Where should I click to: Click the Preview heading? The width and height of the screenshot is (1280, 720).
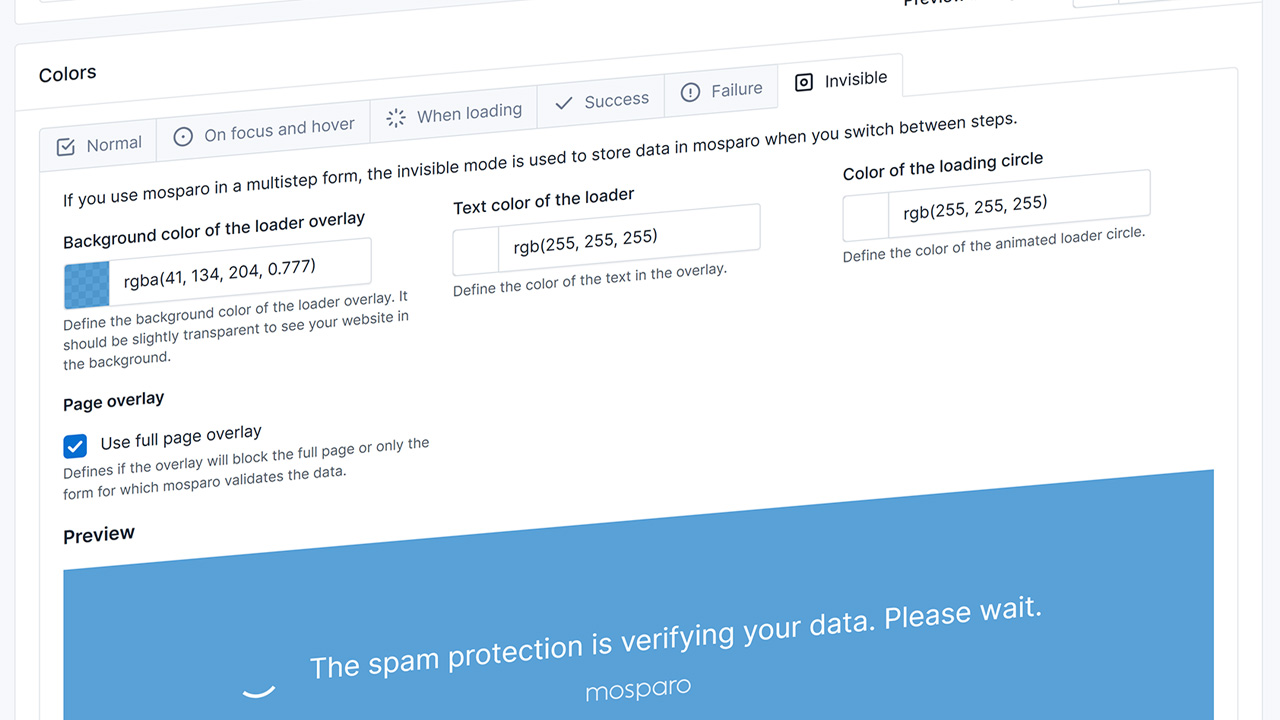pyautogui.click(x=99, y=535)
